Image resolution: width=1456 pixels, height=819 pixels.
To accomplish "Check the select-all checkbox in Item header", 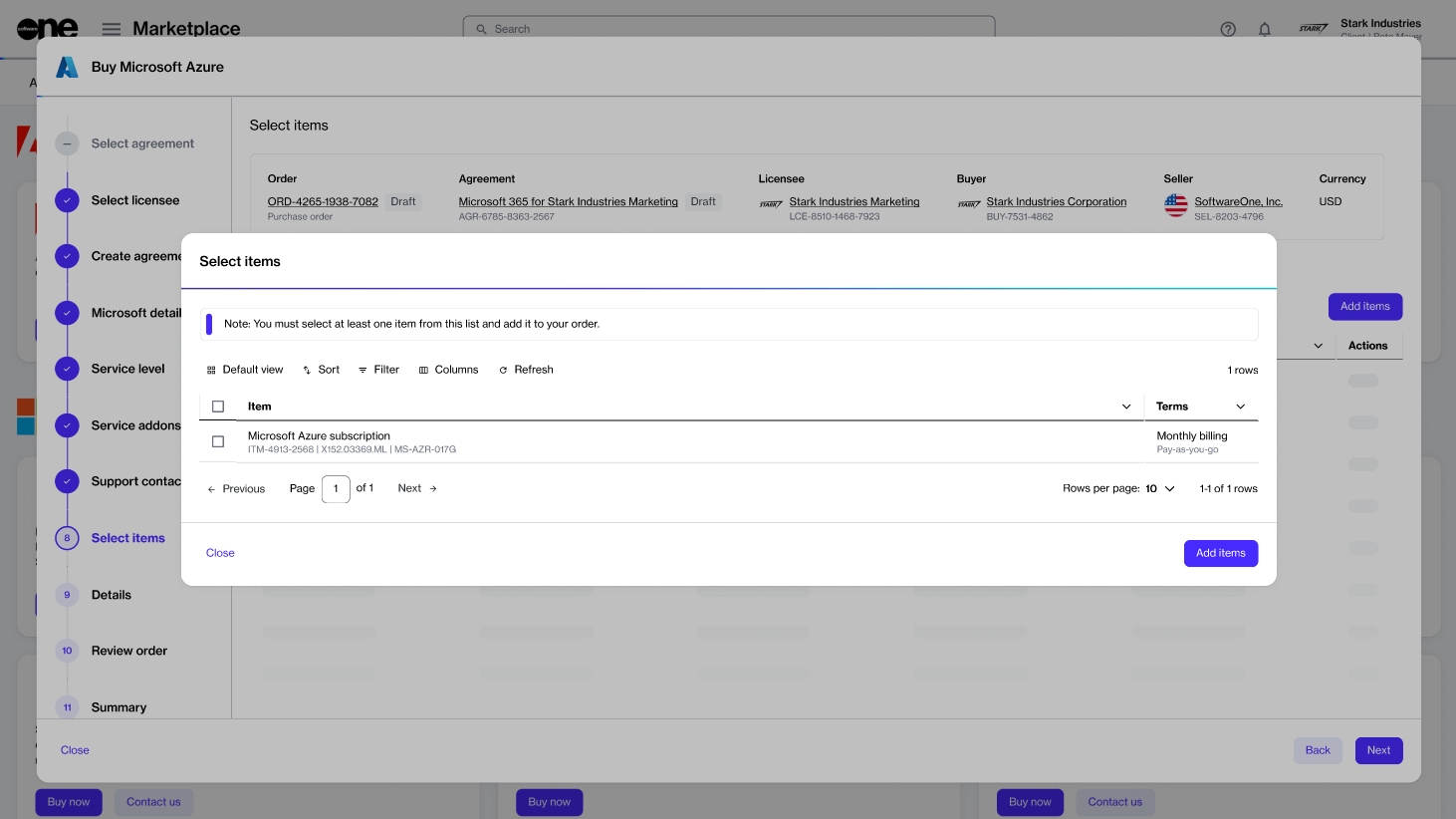I will 218,407.
